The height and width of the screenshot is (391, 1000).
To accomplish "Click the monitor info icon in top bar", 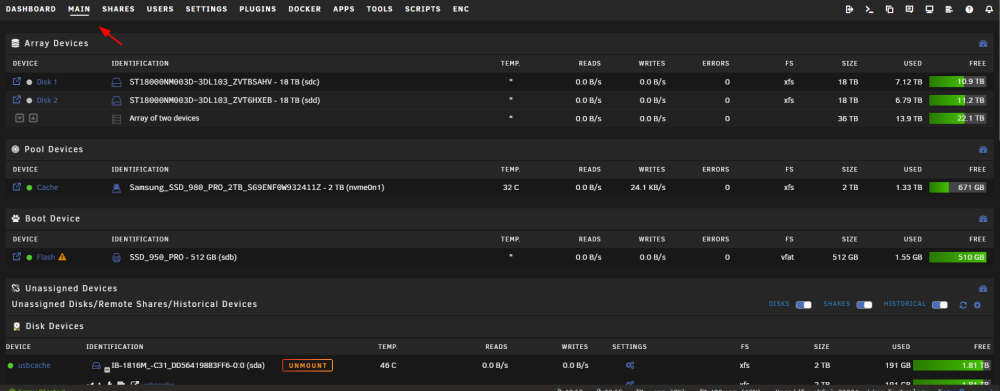I will [x=929, y=10].
